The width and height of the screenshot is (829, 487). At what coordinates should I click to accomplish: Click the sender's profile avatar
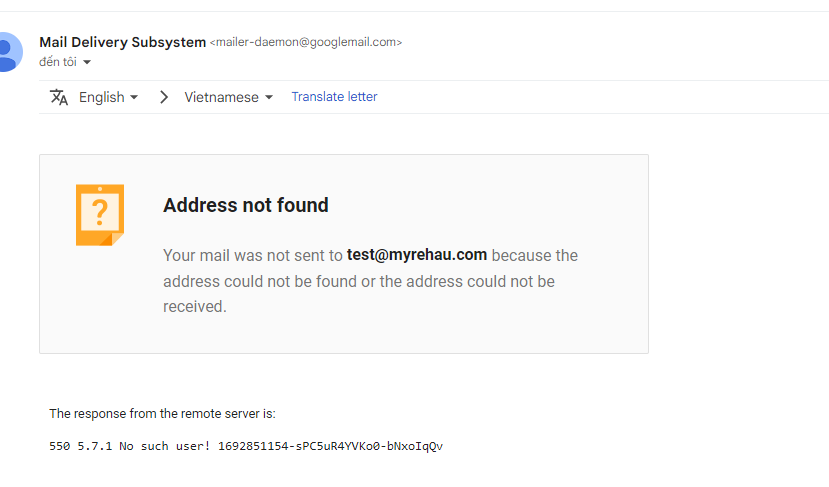pos(8,51)
